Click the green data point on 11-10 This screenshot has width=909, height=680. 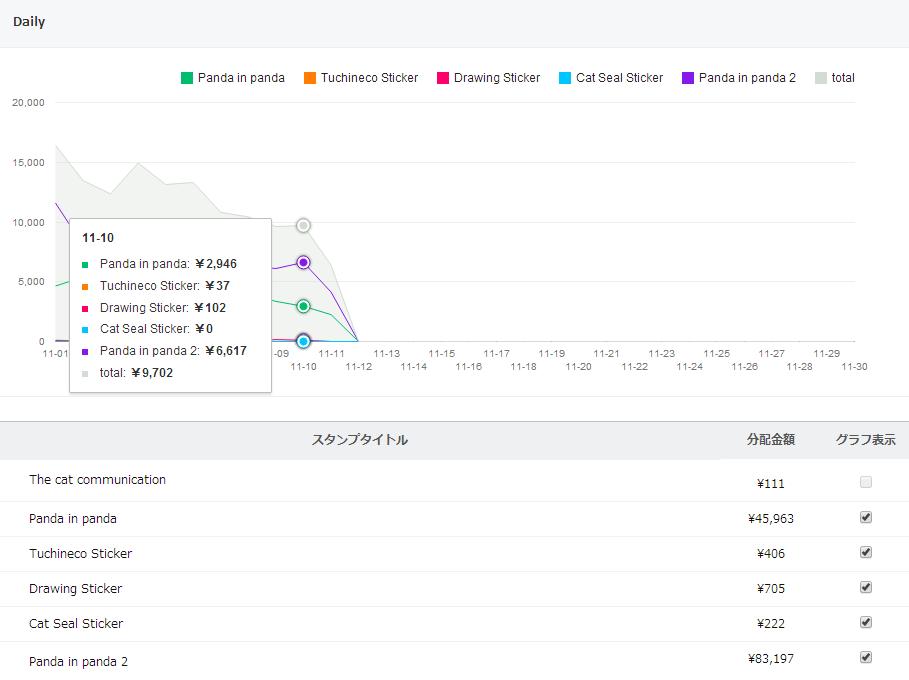click(x=303, y=306)
